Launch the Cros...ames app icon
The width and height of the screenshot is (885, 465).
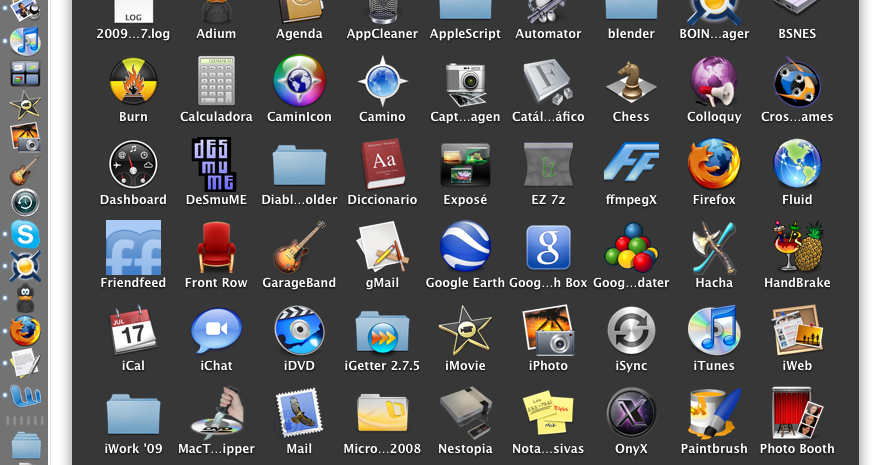click(x=797, y=82)
